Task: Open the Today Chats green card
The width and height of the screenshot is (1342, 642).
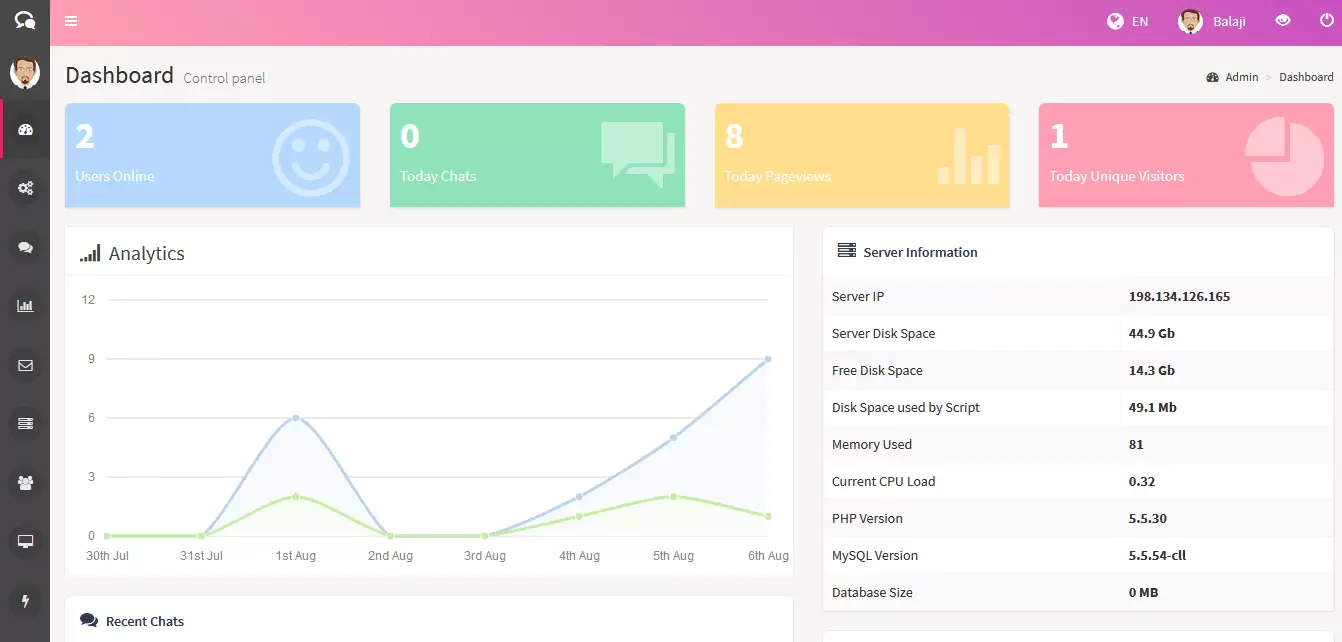Action: click(x=537, y=155)
